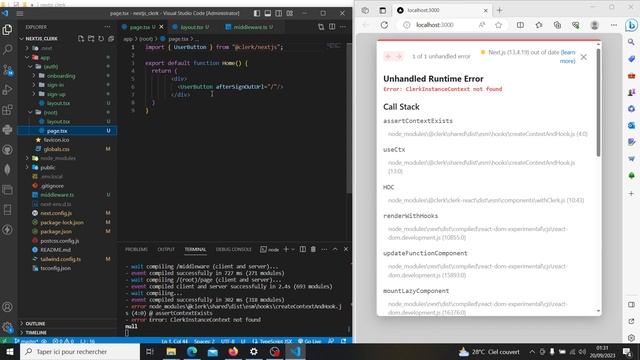Toggle the primary side bar layout button

[x=257, y=13]
